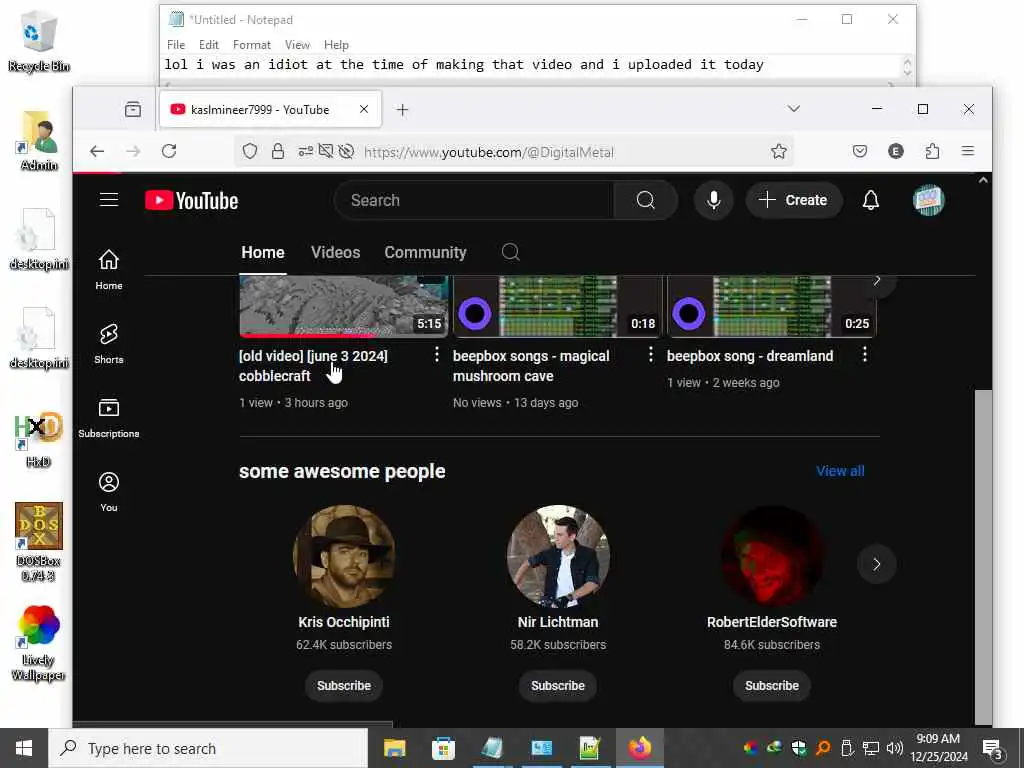Open the cobblecraft video thumbnail

click(x=344, y=306)
